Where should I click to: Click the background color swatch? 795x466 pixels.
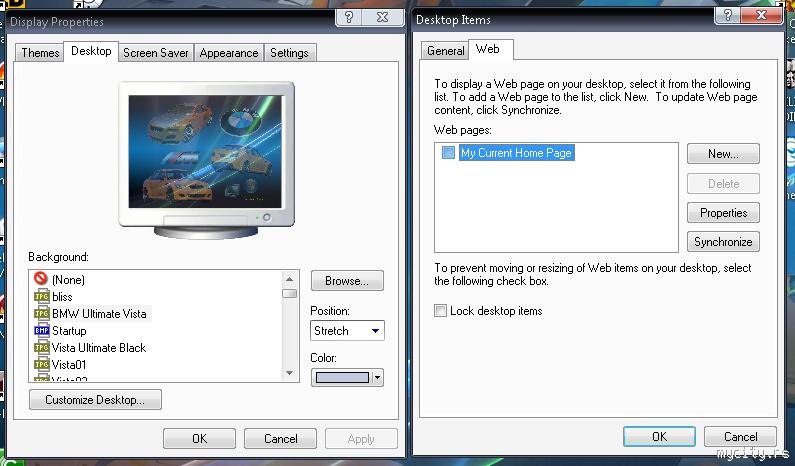coord(342,377)
